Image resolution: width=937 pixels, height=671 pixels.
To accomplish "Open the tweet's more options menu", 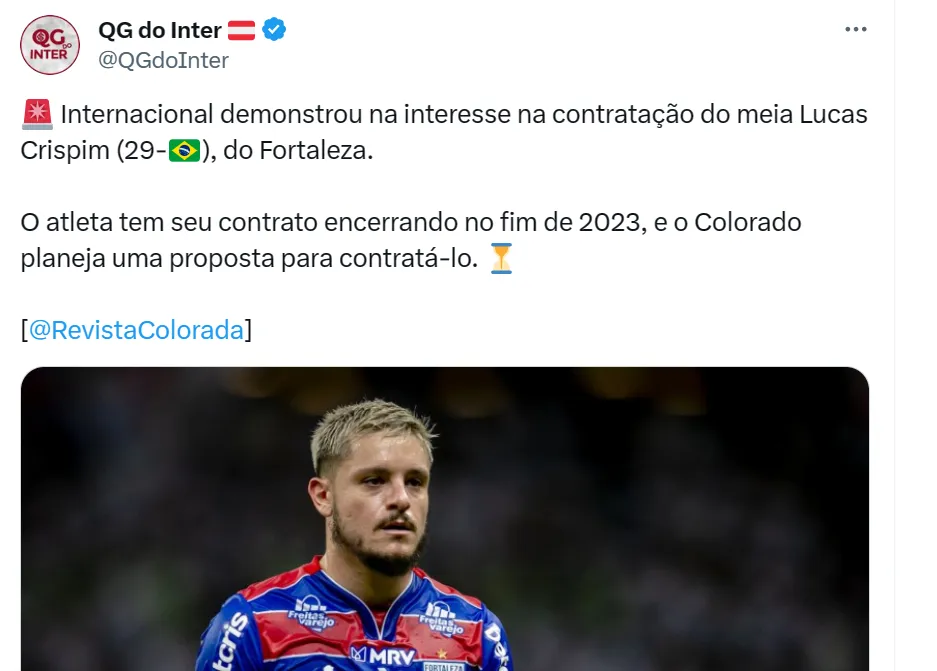I will [x=855, y=30].
